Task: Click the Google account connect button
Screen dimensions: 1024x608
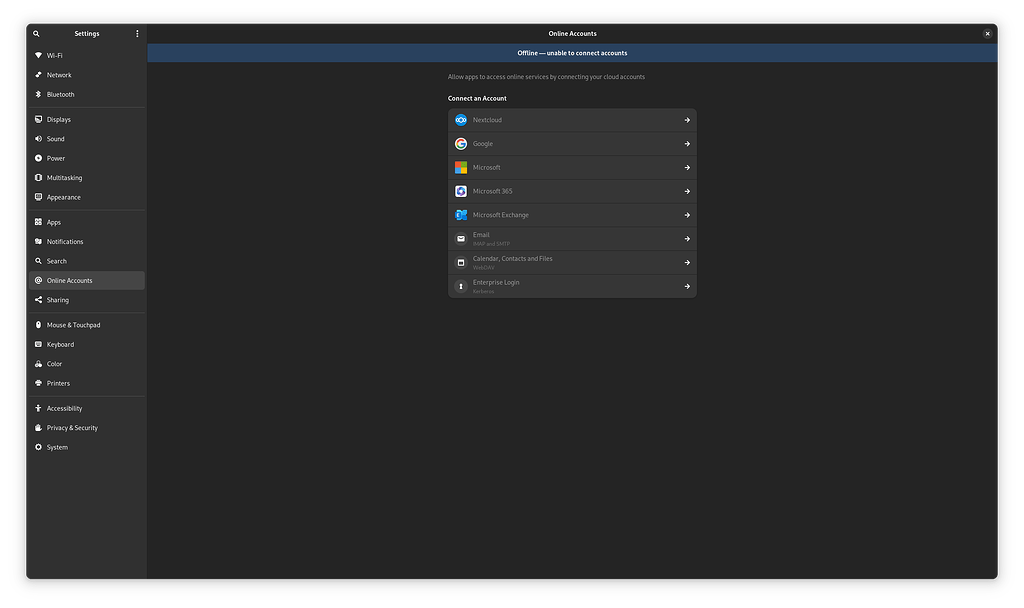Action: (x=687, y=143)
